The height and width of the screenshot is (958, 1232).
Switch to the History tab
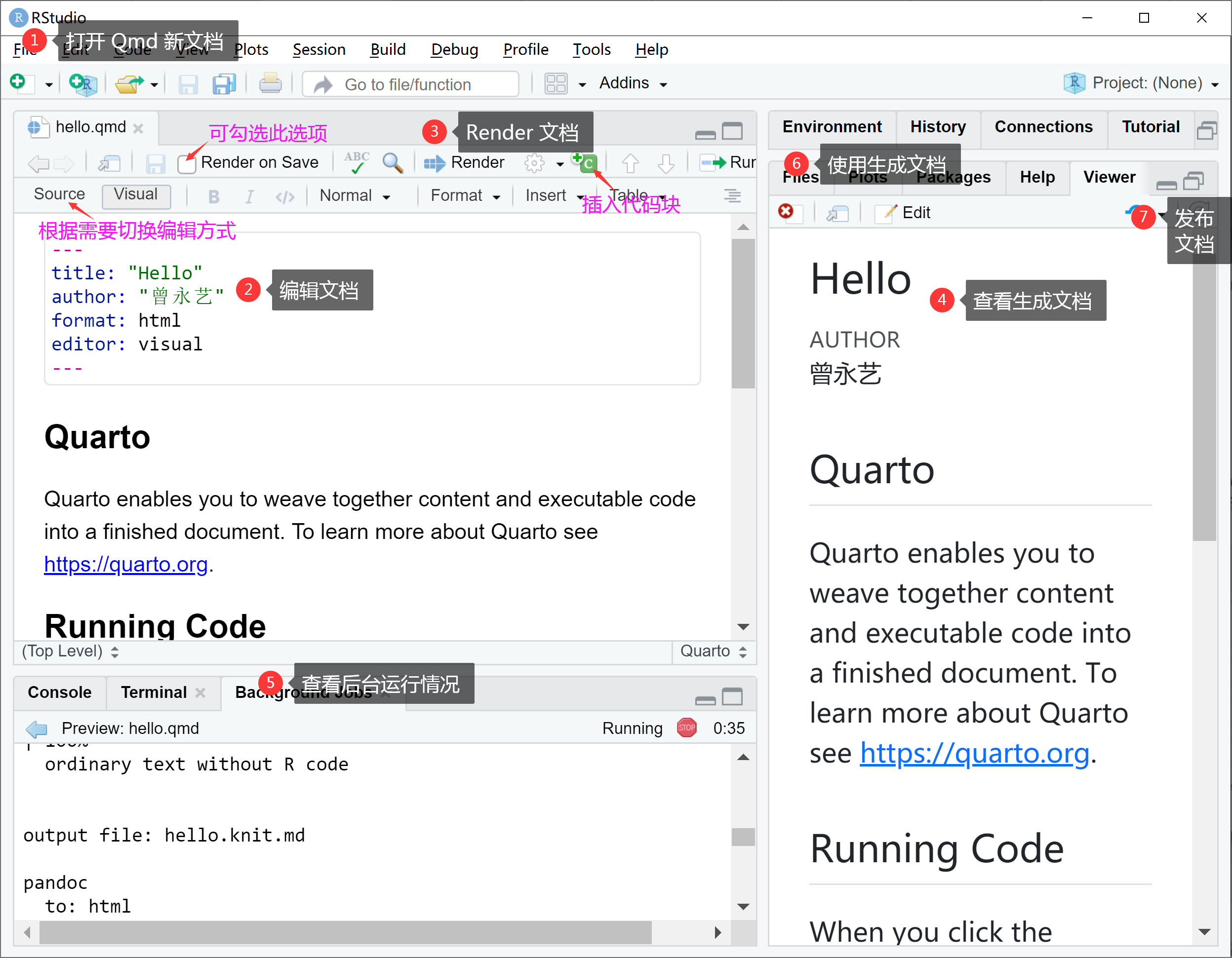[938, 127]
